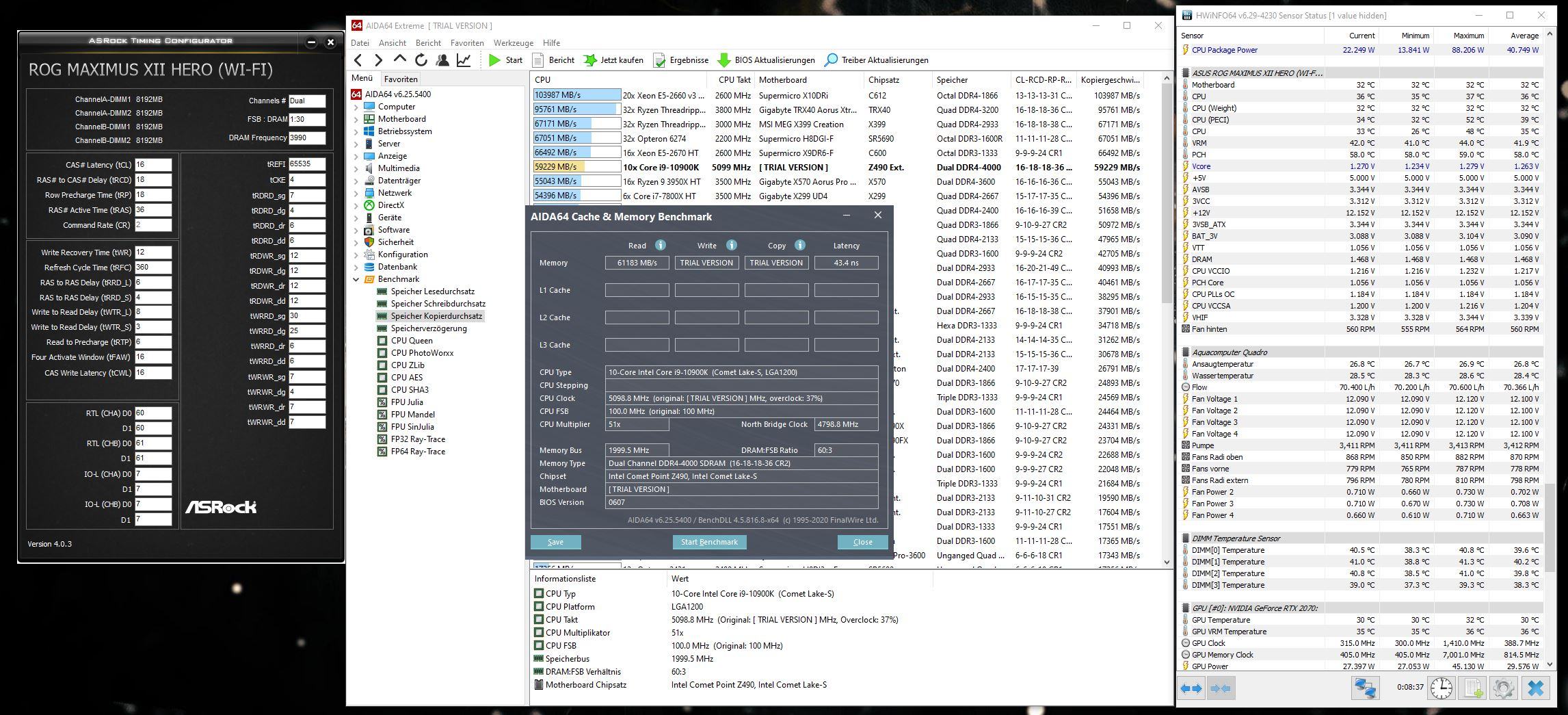Screen dimensions: 1568x715
Task: Open the Werkzeuge menu
Action: 514,42
